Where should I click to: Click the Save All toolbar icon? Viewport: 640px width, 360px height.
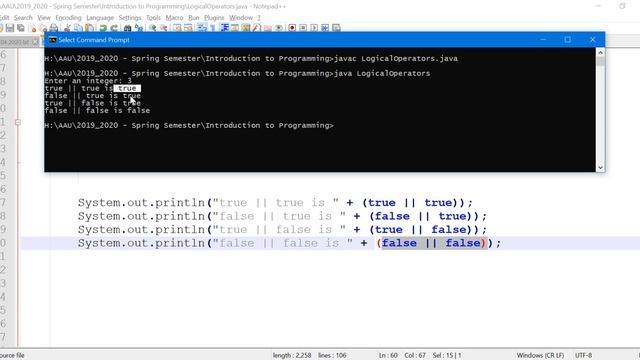(x=21, y=28)
